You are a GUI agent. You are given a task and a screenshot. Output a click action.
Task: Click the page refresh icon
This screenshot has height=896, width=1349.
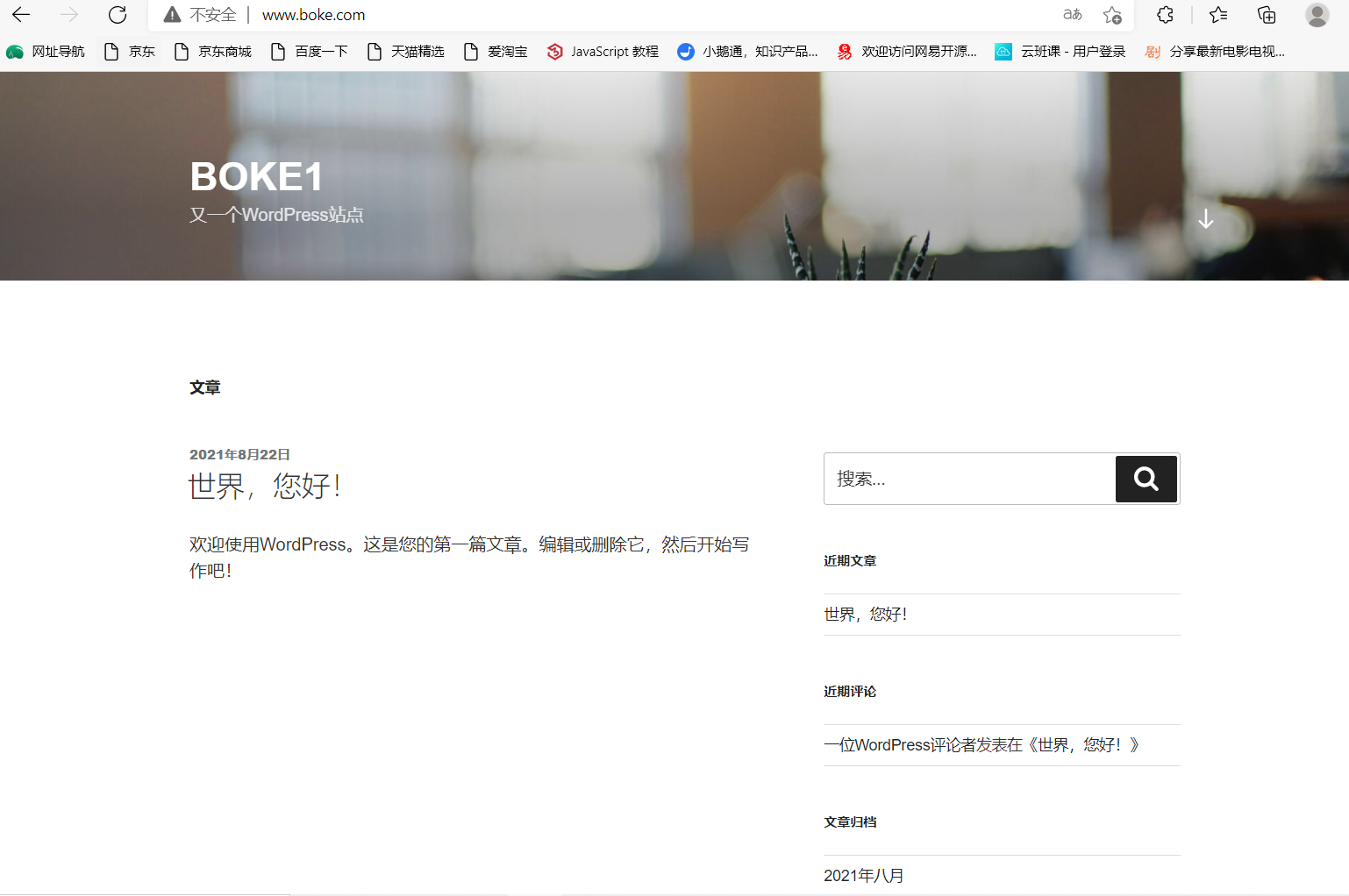[117, 15]
